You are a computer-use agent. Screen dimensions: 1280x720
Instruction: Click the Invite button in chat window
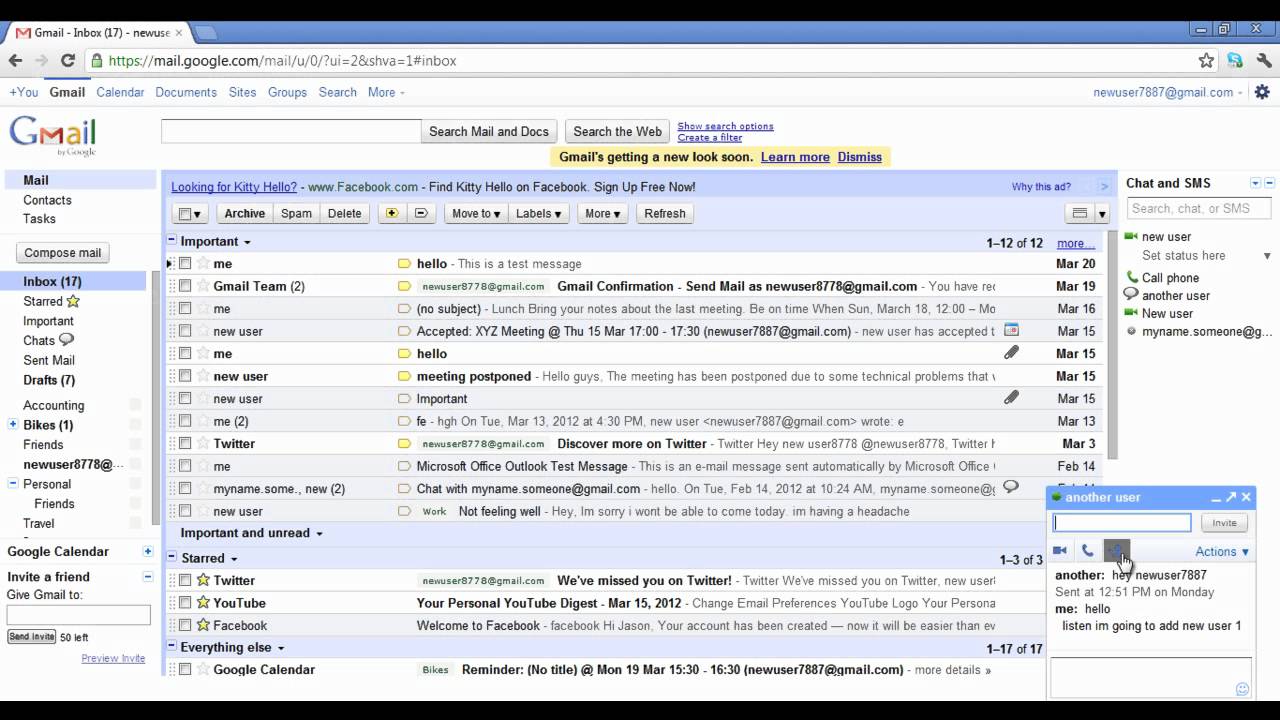coord(1224,523)
